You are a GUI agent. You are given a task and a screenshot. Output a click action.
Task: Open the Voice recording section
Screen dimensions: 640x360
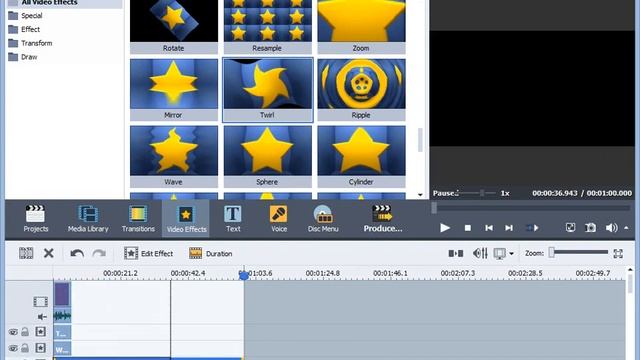coord(279,219)
